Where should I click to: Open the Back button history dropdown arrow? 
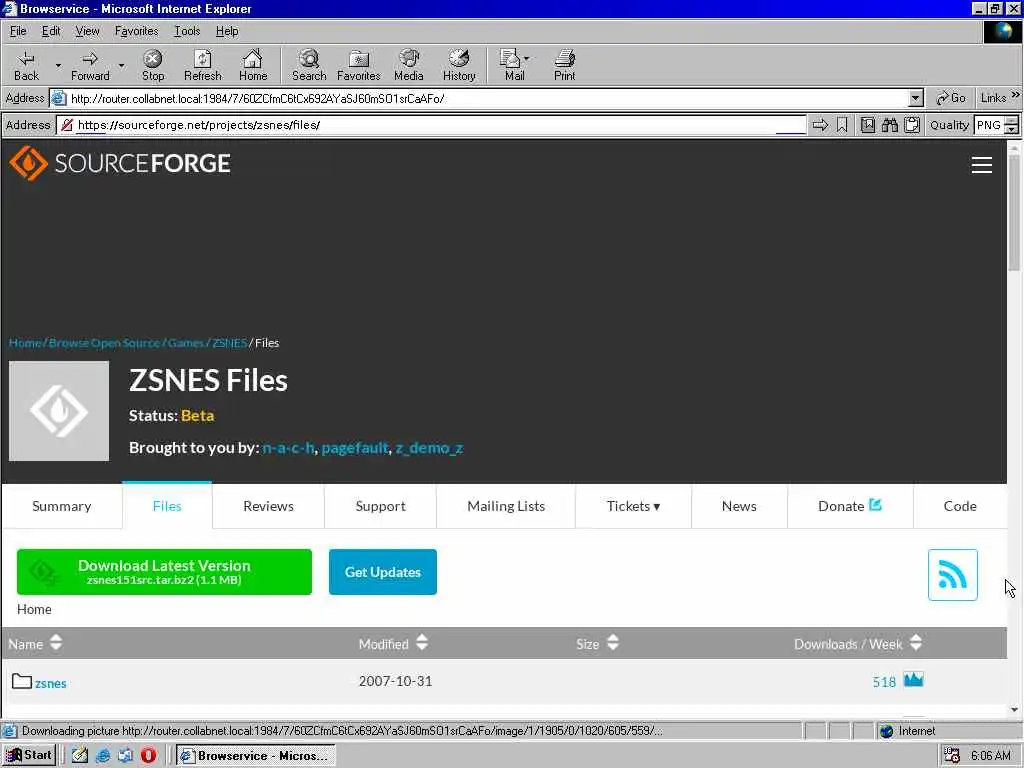point(58,65)
